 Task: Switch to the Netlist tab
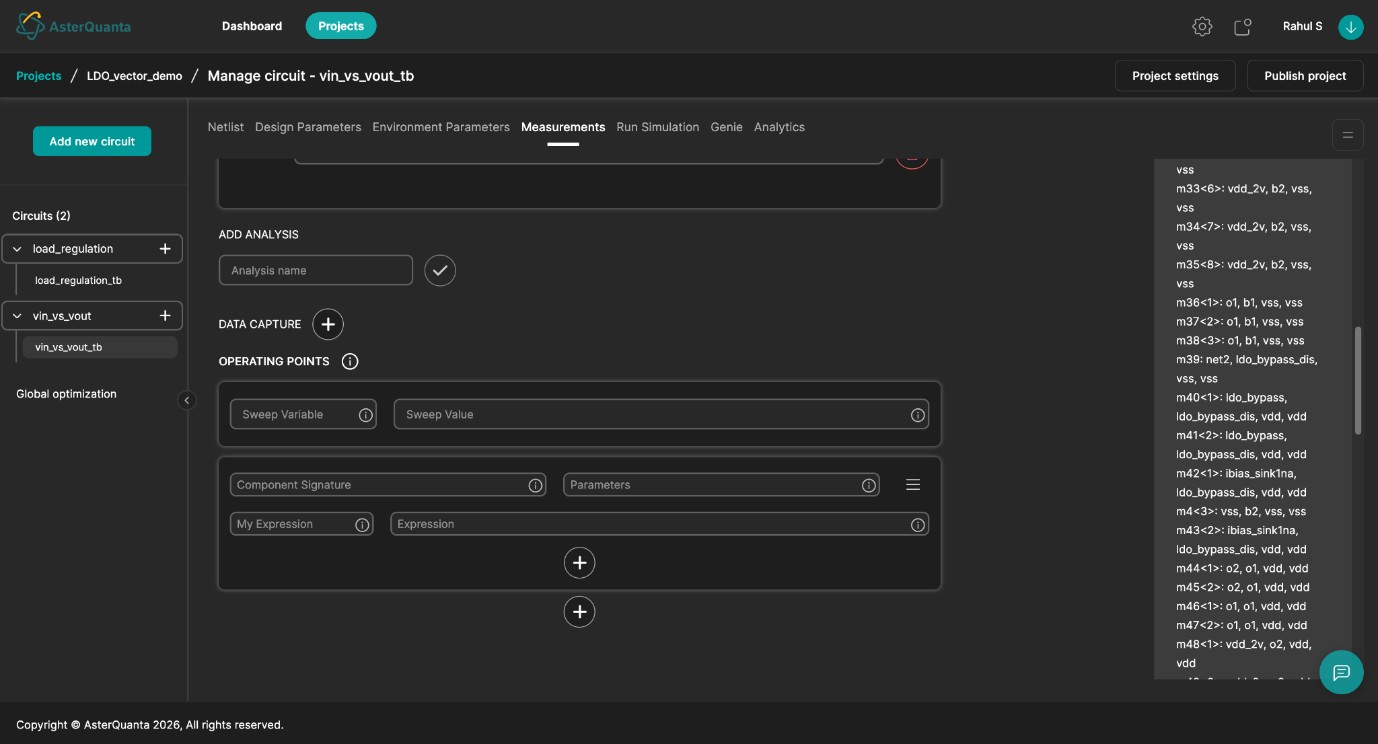pyautogui.click(x=226, y=127)
